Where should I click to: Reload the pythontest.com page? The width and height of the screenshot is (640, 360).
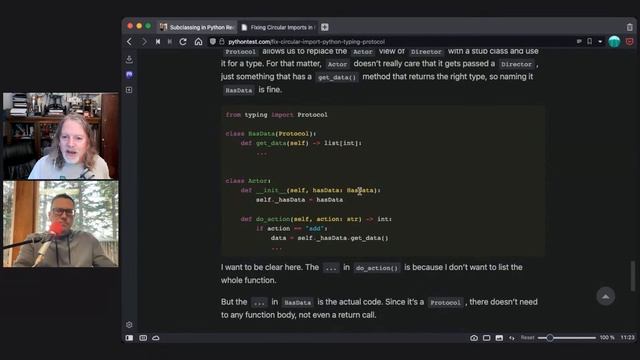click(183, 42)
